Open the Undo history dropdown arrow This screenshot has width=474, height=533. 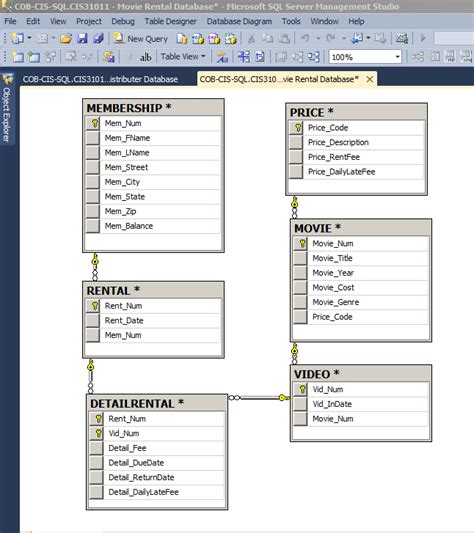(318, 38)
